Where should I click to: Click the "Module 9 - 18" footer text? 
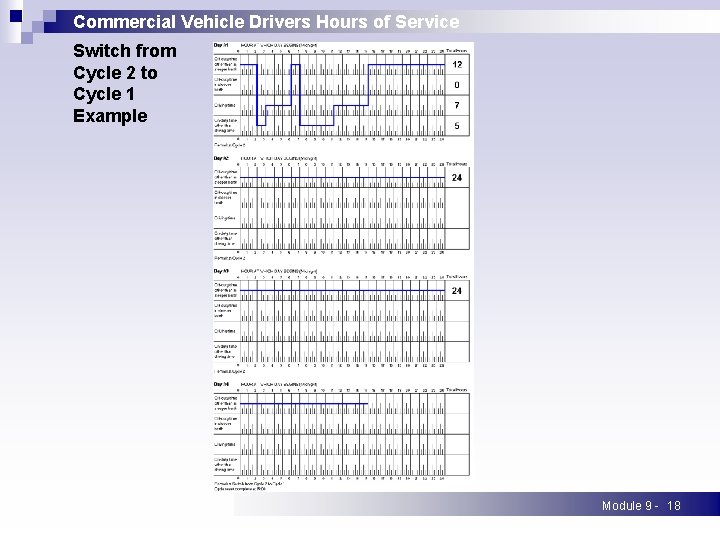(x=641, y=506)
